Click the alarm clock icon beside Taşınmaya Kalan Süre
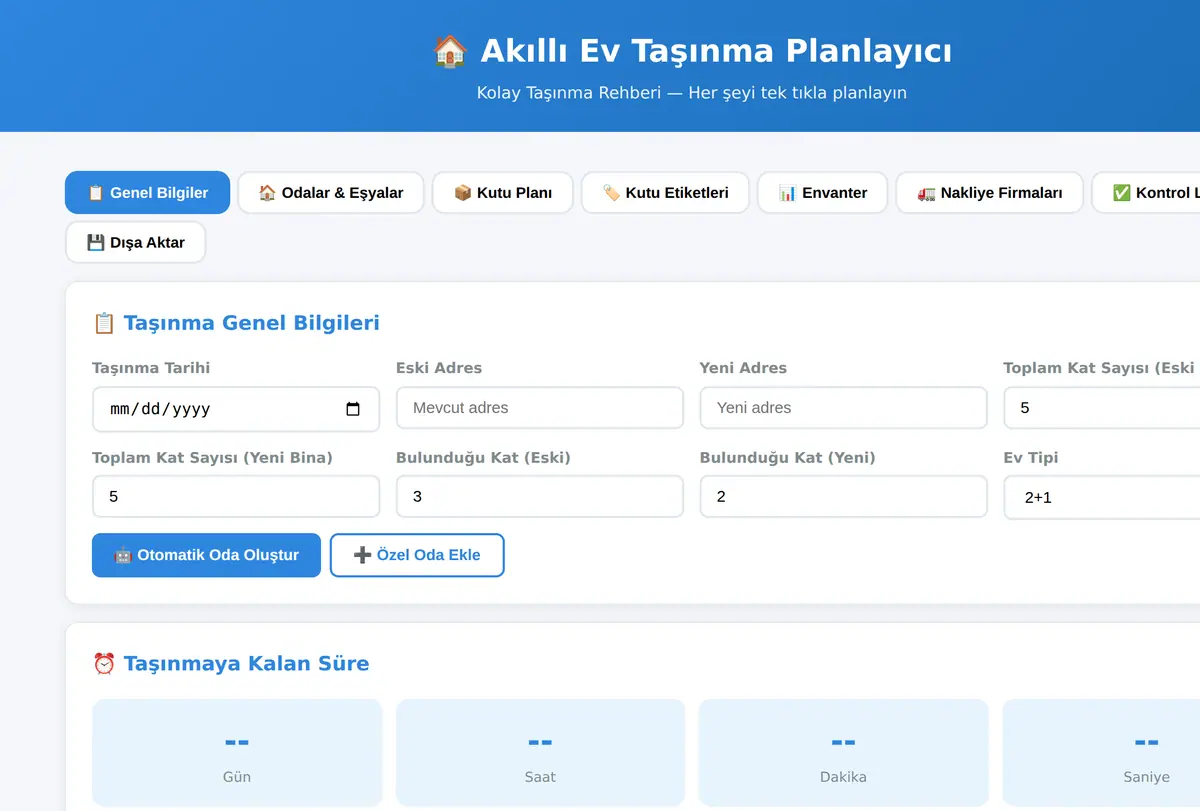This screenshot has height=811, width=1200. [104, 664]
